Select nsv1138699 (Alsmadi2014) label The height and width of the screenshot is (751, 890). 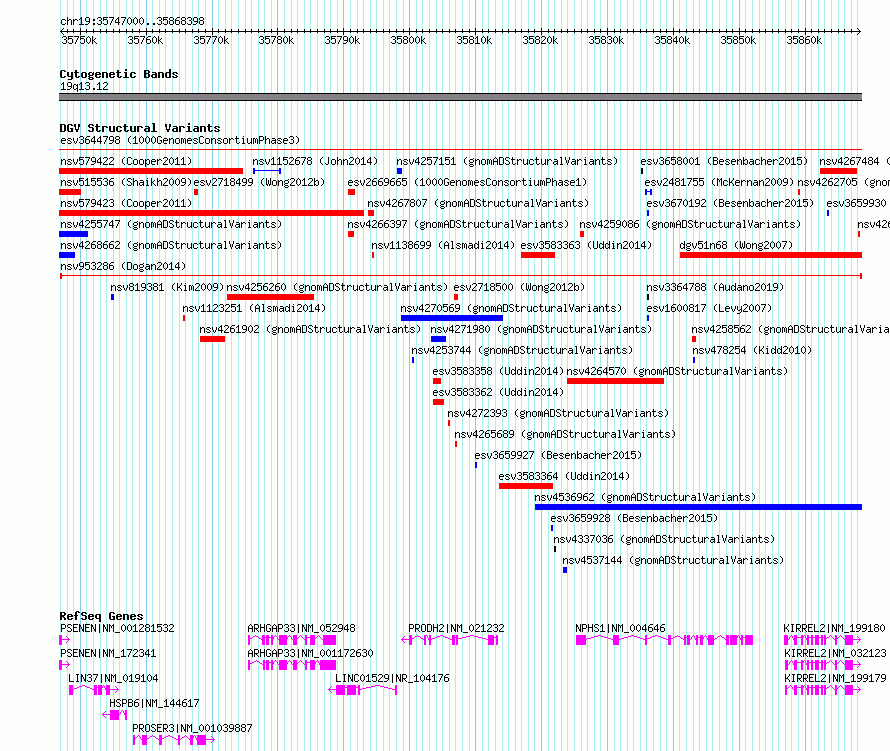[x=443, y=245]
